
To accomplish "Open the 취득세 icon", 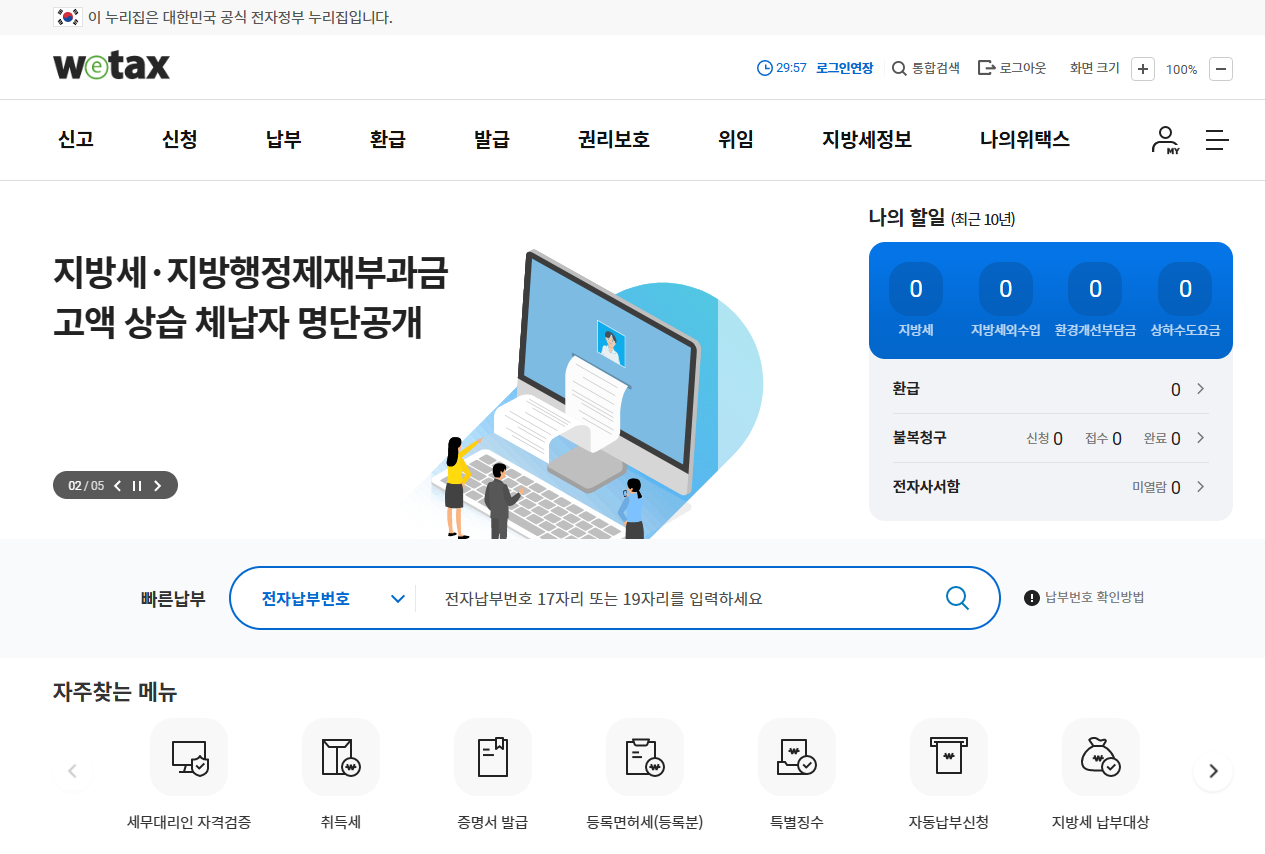I will [341, 757].
